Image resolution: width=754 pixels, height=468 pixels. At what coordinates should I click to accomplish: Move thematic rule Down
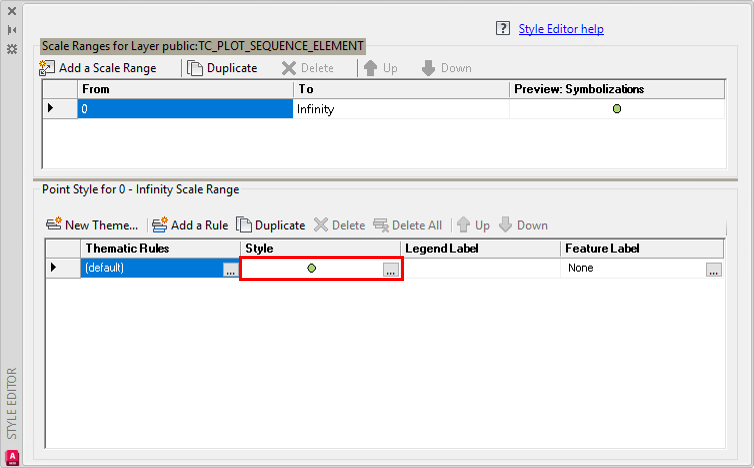point(523,225)
